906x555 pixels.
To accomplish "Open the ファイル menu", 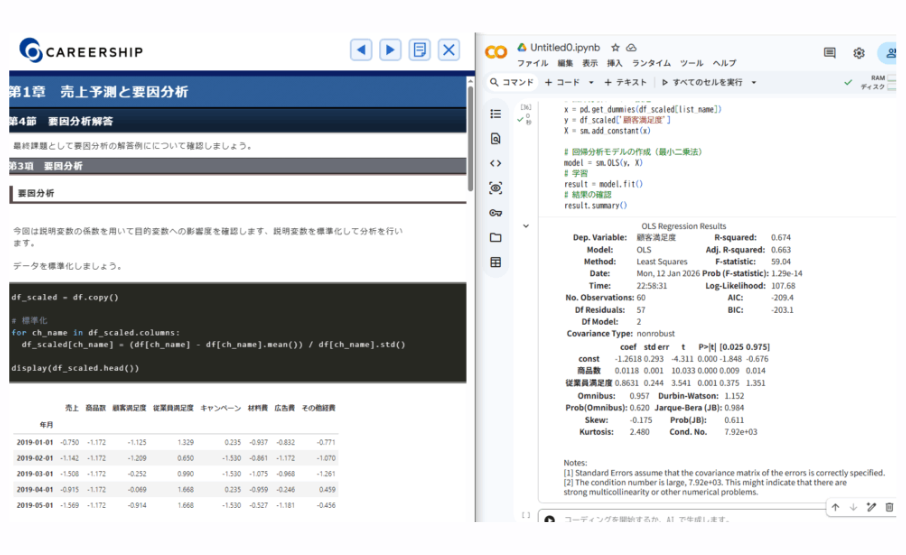I will point(531,63).
